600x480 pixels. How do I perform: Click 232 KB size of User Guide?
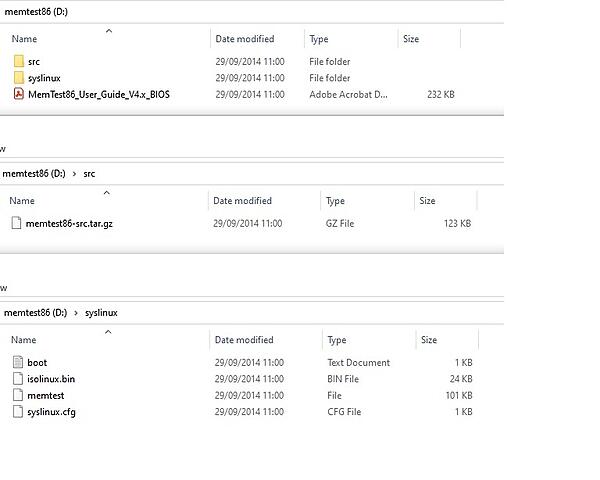(440, 94)
